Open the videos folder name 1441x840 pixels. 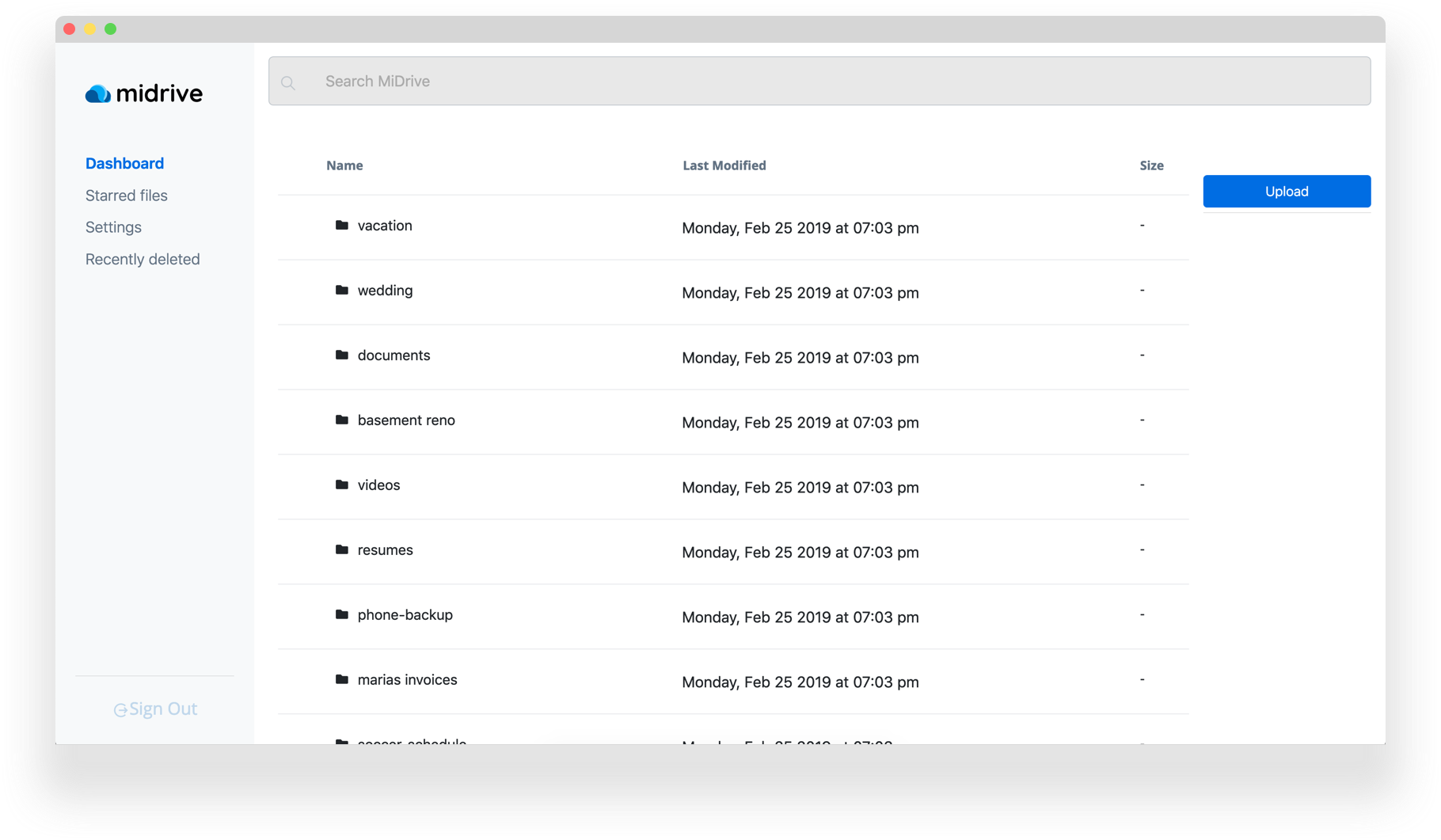[x=378, y=485]
